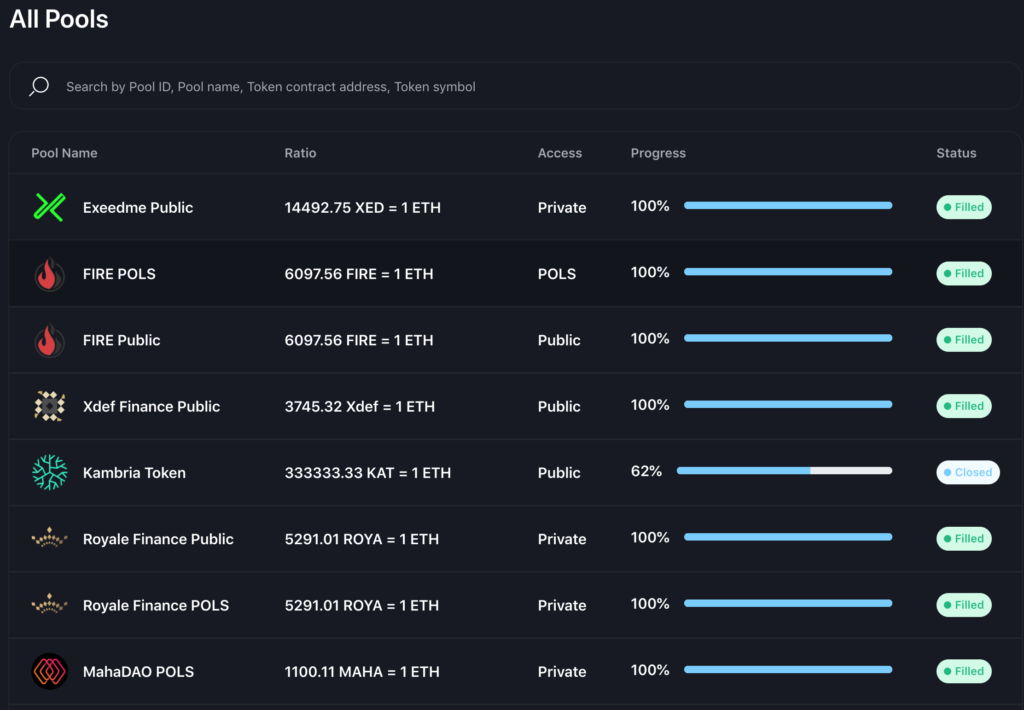This screenshot has width=1024, height=710.
Task: Click the Access column header
Action: 560,153
